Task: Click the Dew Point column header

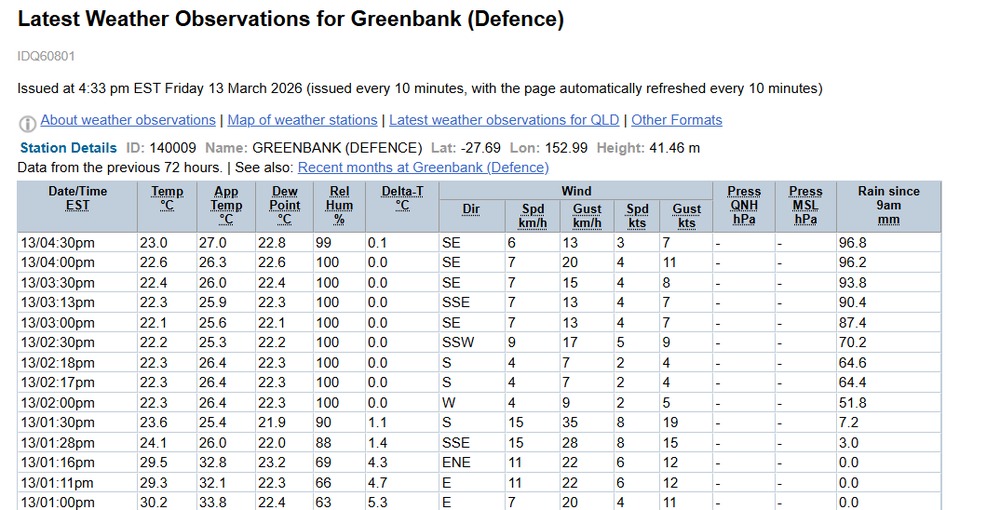Action: coord(285,205)
